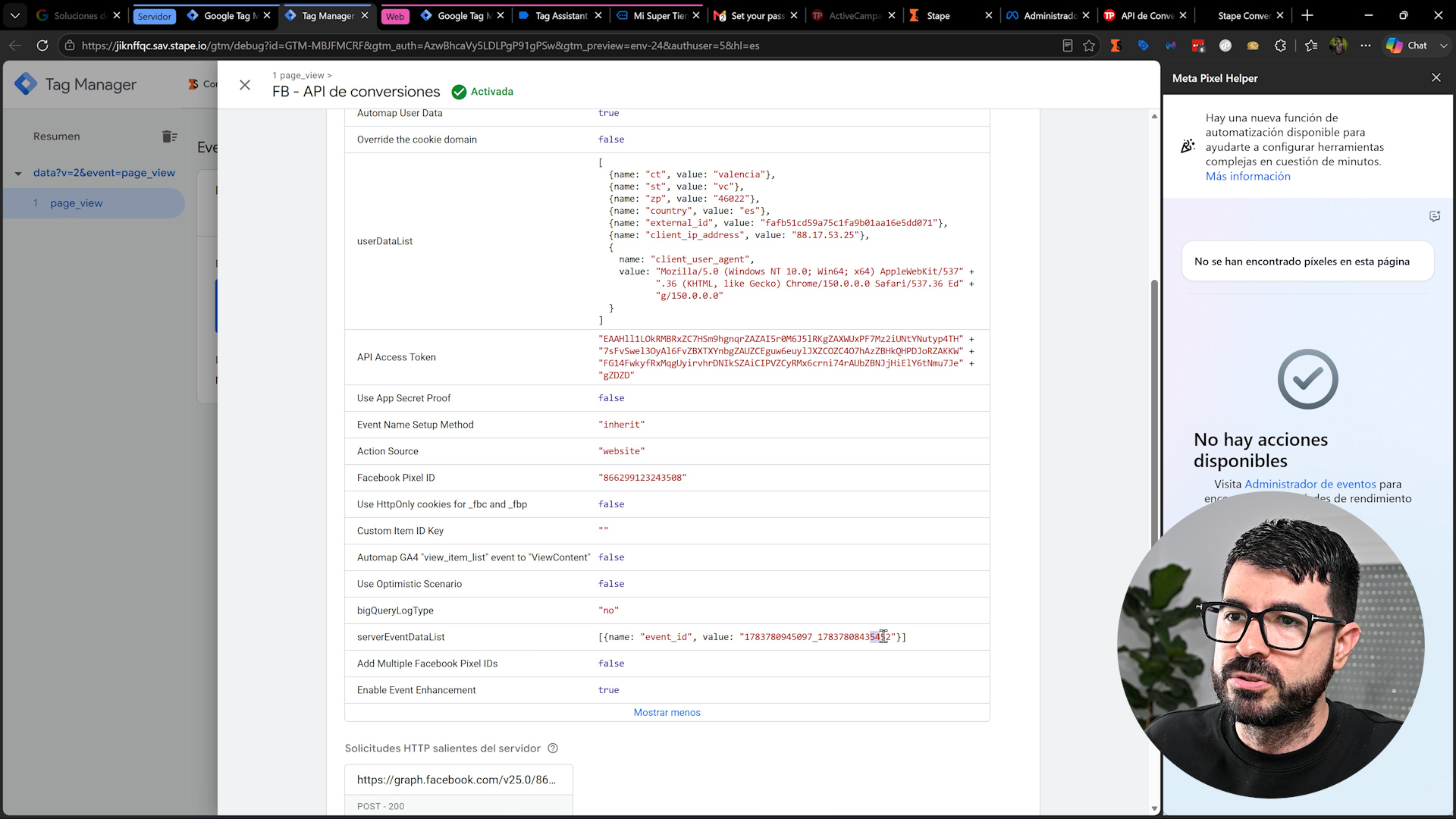Click the Event Name Setup Method value "inherit"
The height and width of the screenshot is (819, 1456).
point(621,425)
